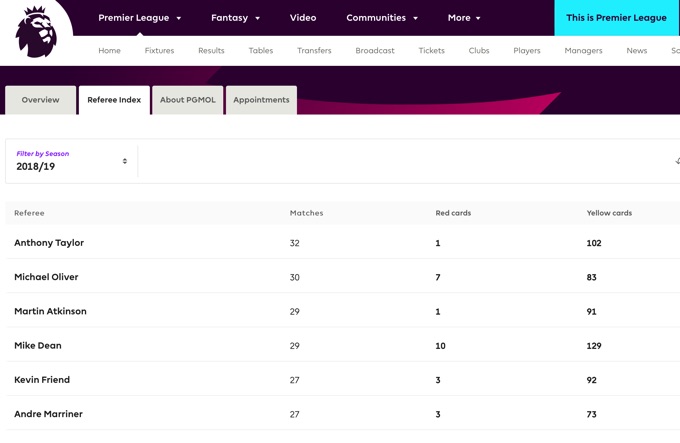Select referee Anthony Taylor

point(49,243)
